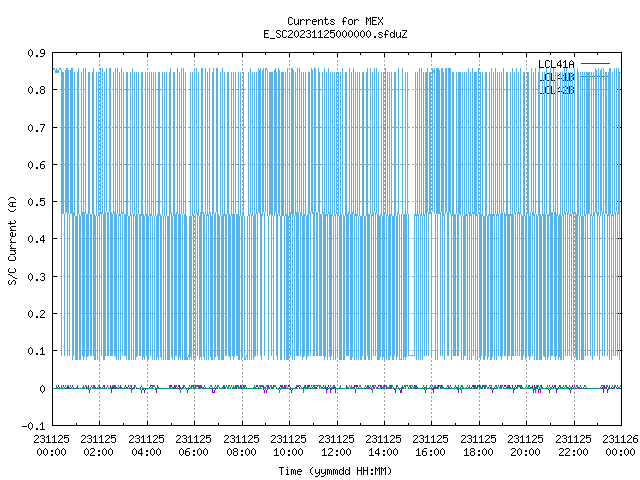Viewport: 640px width, 480px height.
Task: Click the "Time (yymmdd HH:MM)" x-axis label
Action: pyautogui.click(x=335, y=471)
